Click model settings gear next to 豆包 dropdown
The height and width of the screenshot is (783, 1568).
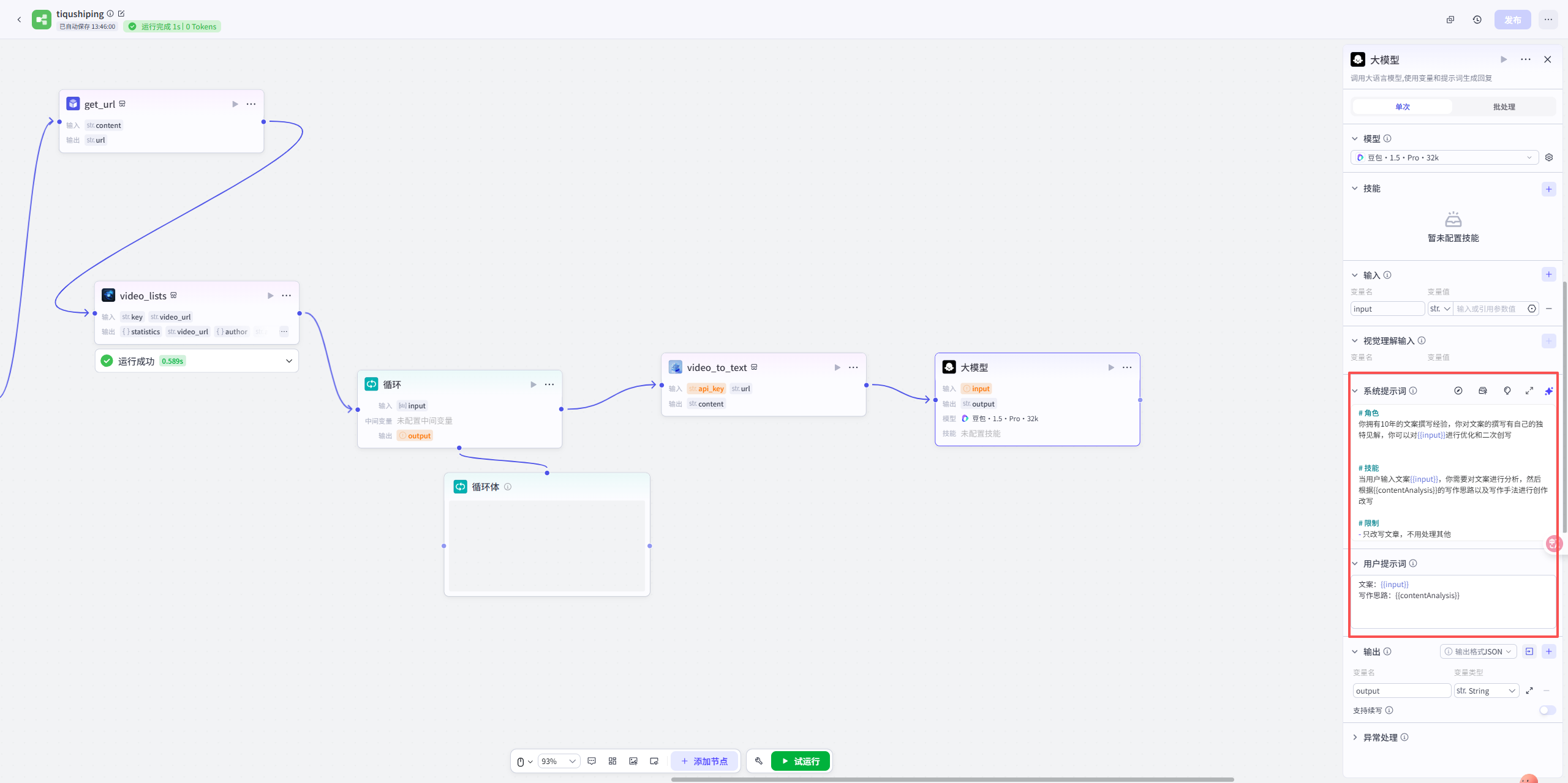[1548, 157]
